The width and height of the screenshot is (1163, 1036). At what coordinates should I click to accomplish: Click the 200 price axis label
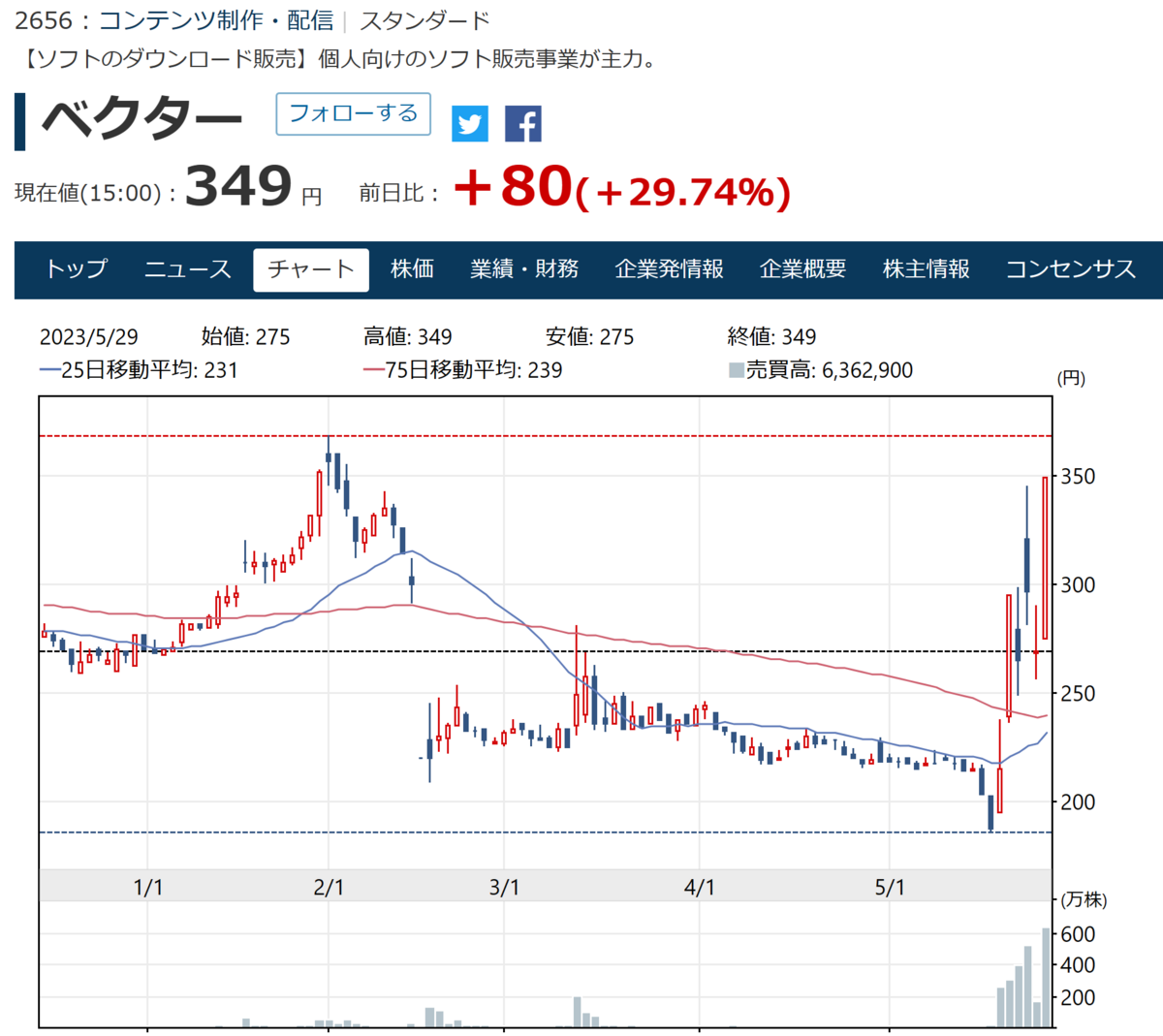[x=1078, y=802]
